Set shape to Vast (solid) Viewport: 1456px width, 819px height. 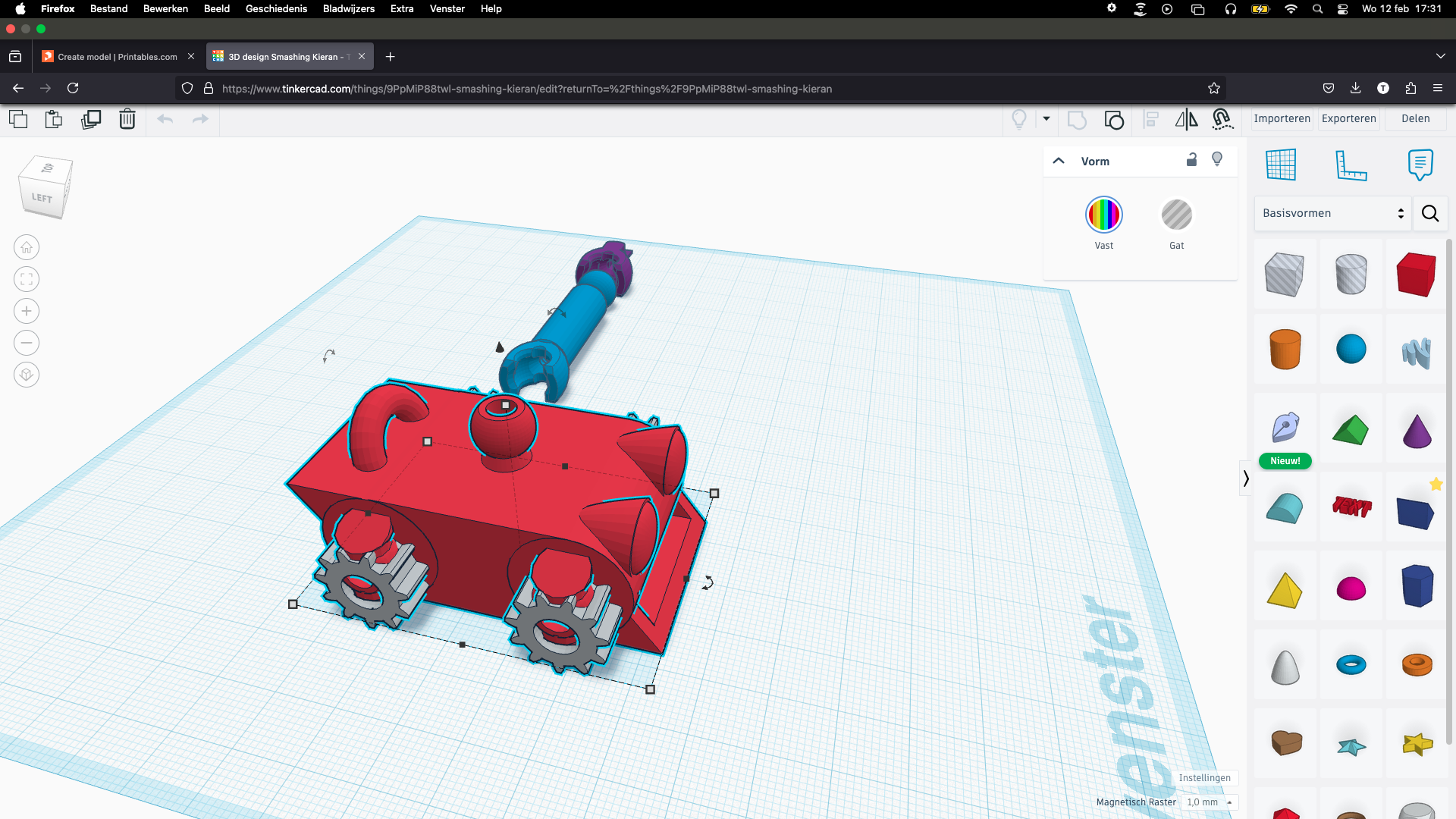coord(1104,215)
